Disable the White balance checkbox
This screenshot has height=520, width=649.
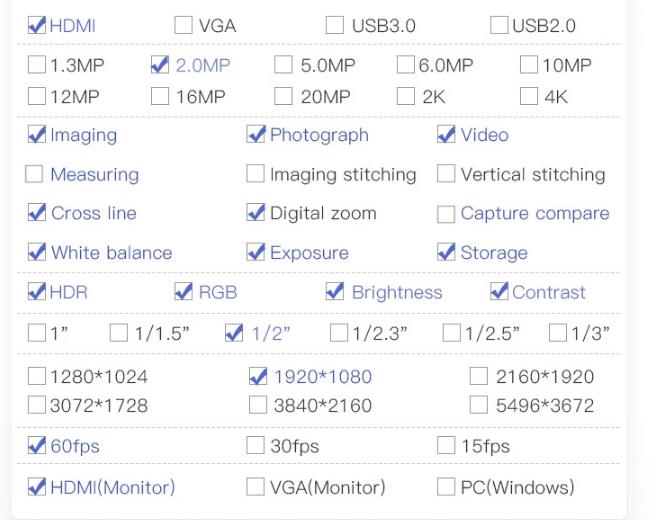[36, 252]
